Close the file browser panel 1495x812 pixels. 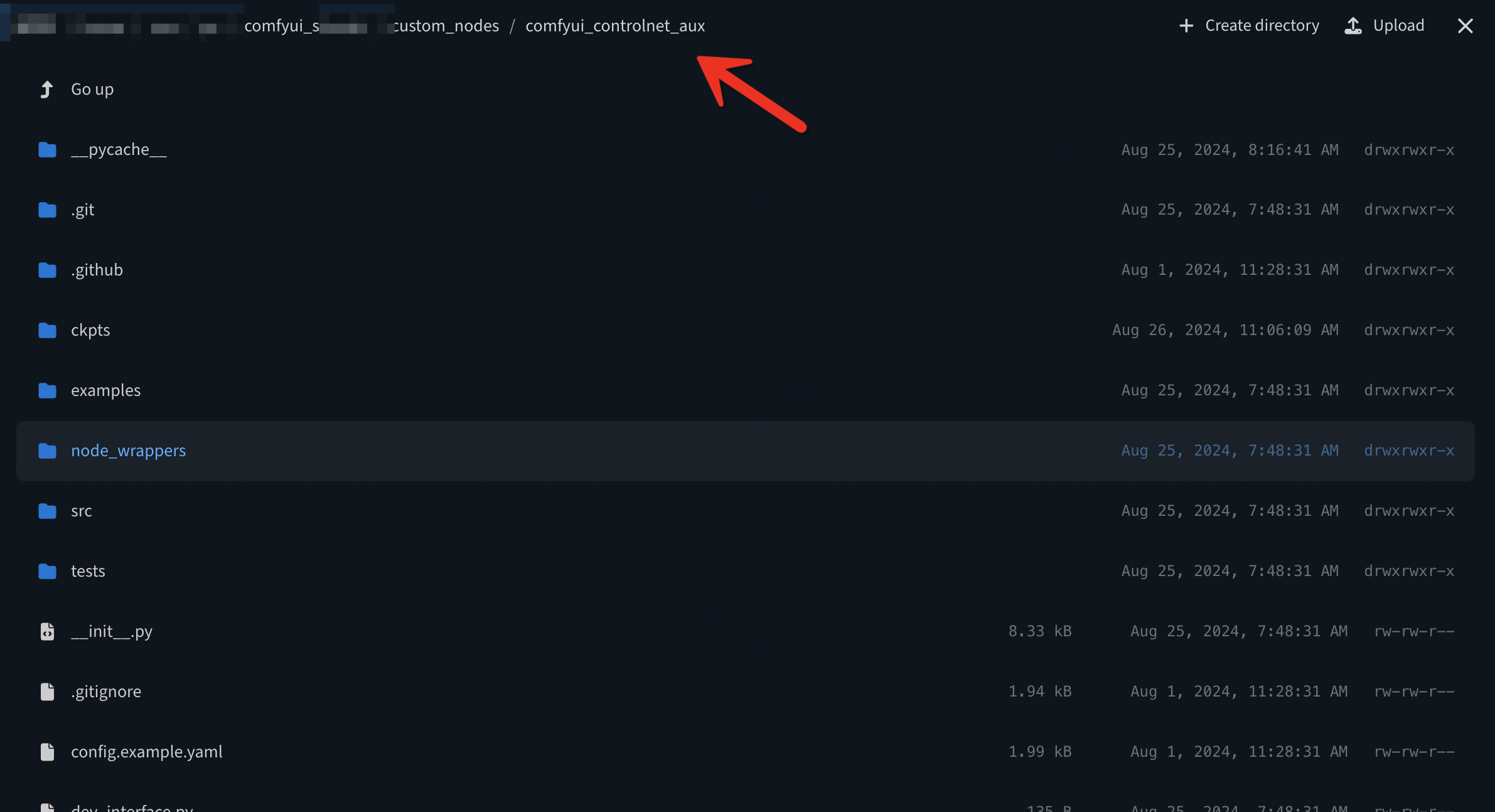pyautogui.click(x=1465, y=26)
